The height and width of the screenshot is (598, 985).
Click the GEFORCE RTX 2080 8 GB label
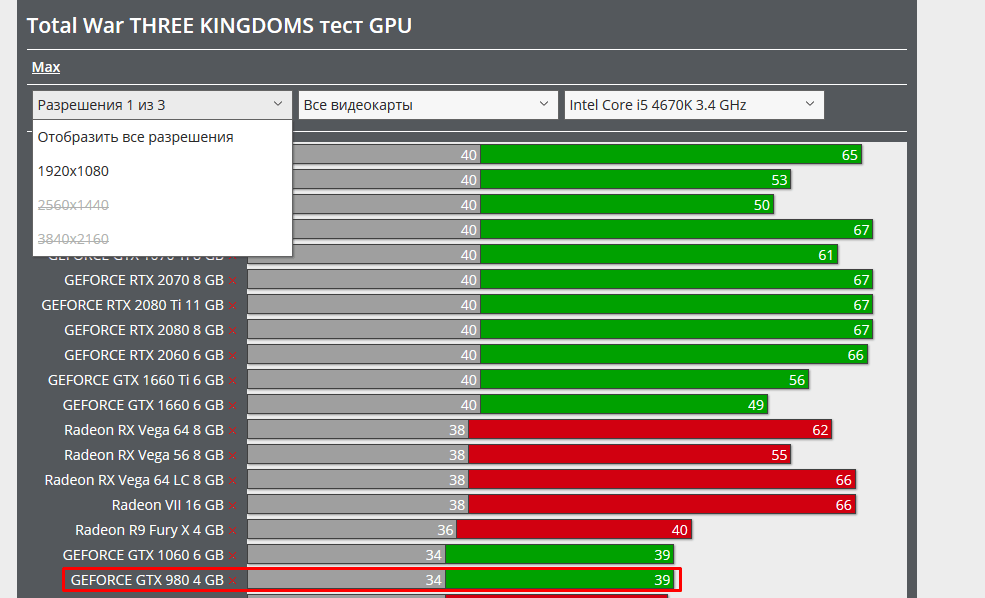[x=144, y=330]
